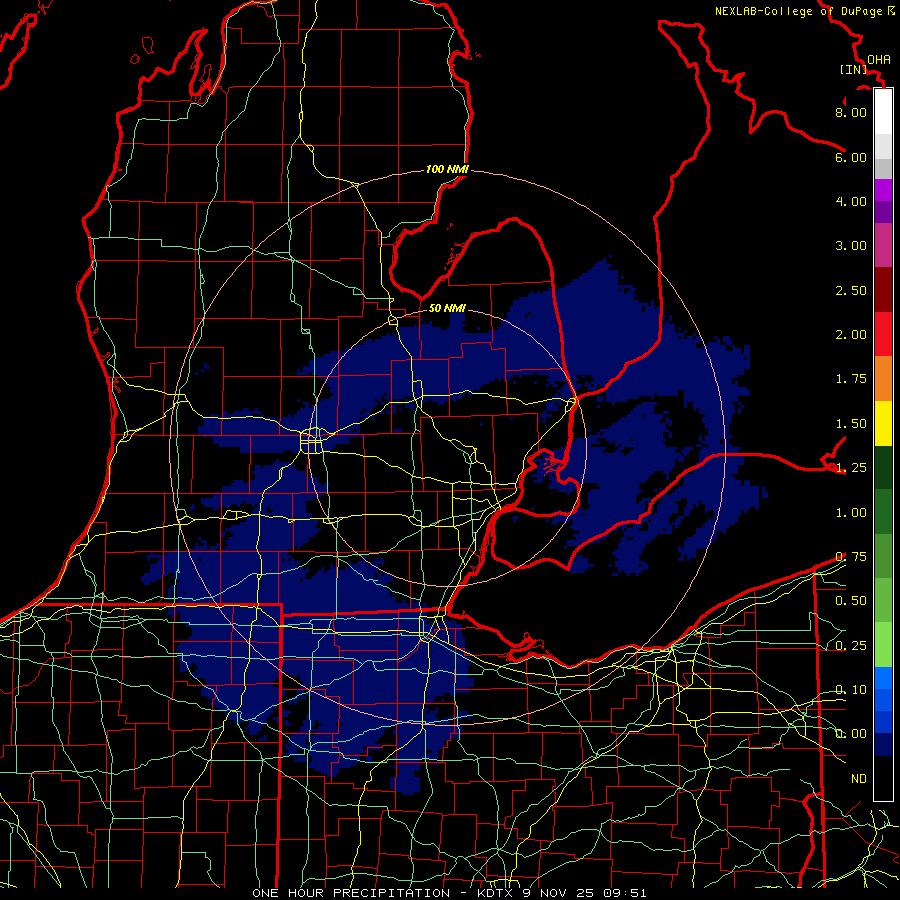The height and width of the screenshot is (900, 900).
Task: Select the 3.00 legend value
Action: (851, 246)
